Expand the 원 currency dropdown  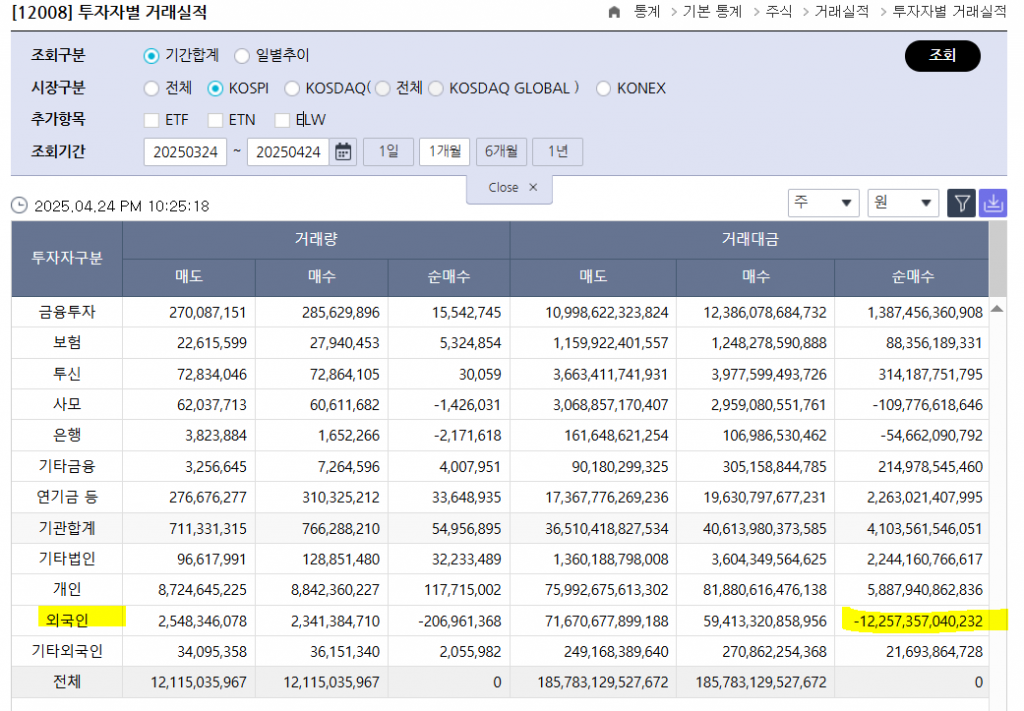pyautogui.click(x=903, y=203)
